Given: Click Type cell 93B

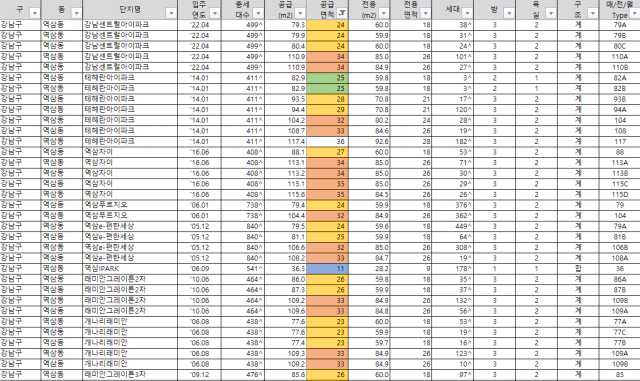Looking at the screenshot, I should 620,99.
